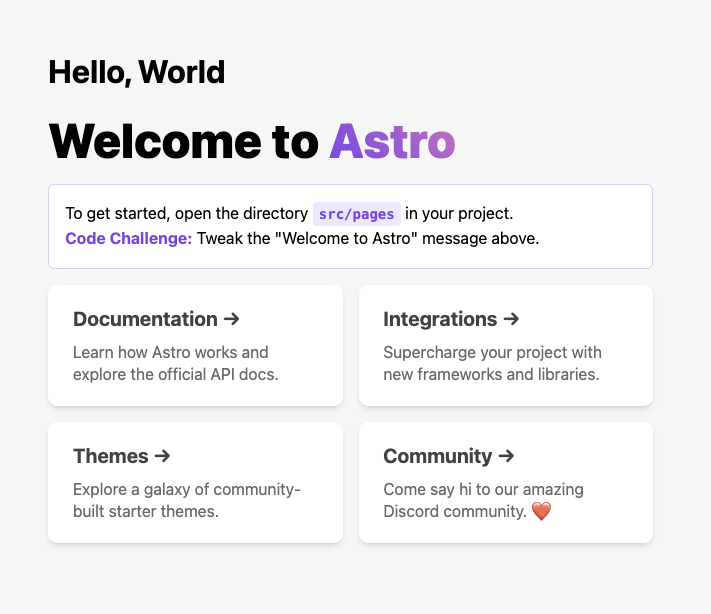The height and width of the screenshot is (614, 711).
Task: Click the purple 'Astro' gradient word
Action: [392, 142]
